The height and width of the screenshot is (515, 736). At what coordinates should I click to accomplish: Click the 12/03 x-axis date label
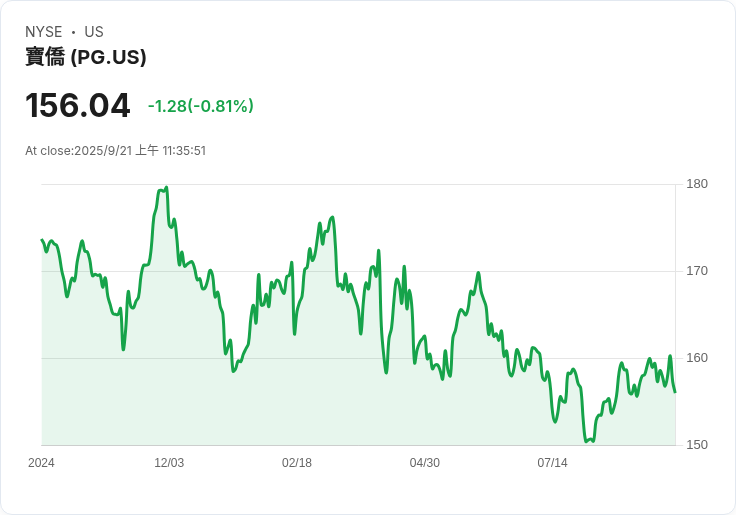click(169, 463)
